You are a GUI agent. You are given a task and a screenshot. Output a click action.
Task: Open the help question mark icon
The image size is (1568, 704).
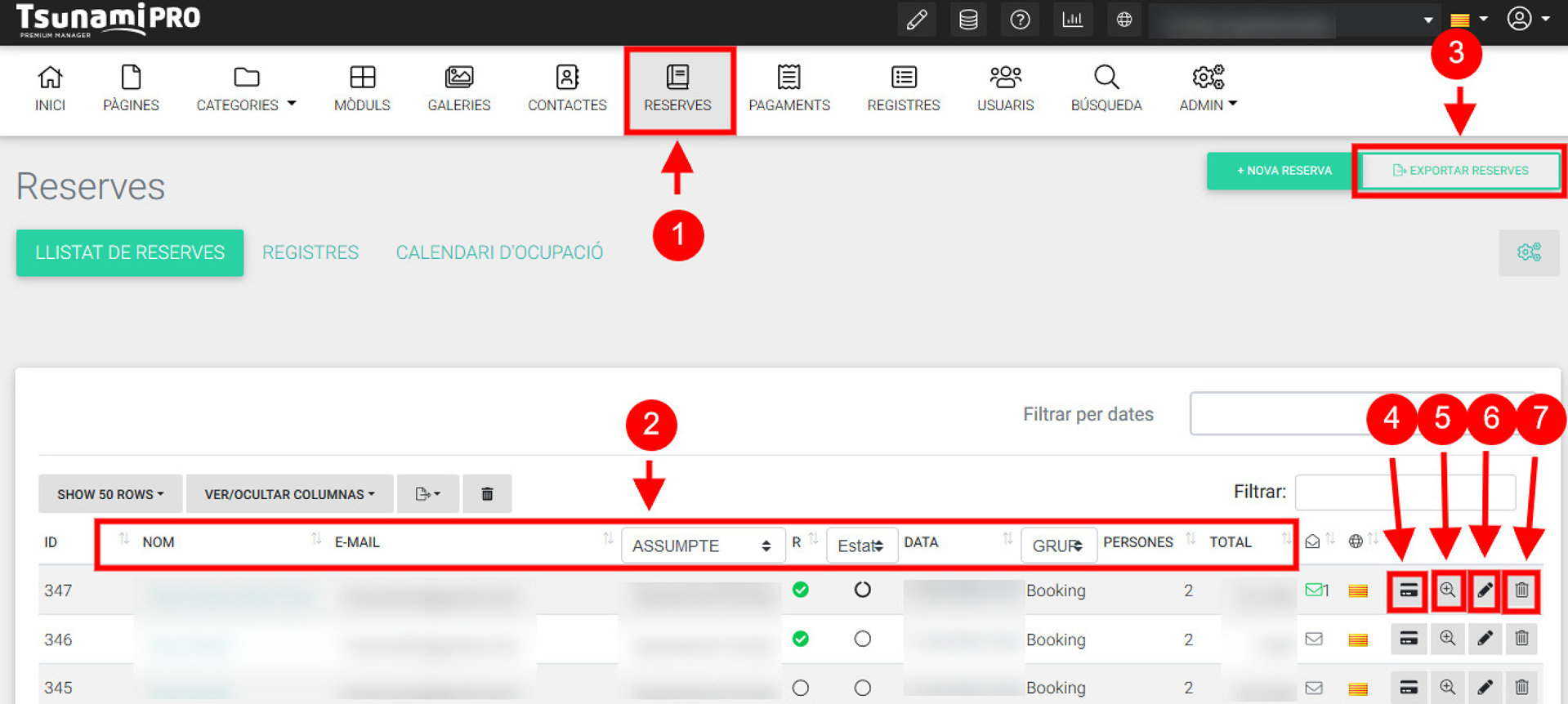1020,20
